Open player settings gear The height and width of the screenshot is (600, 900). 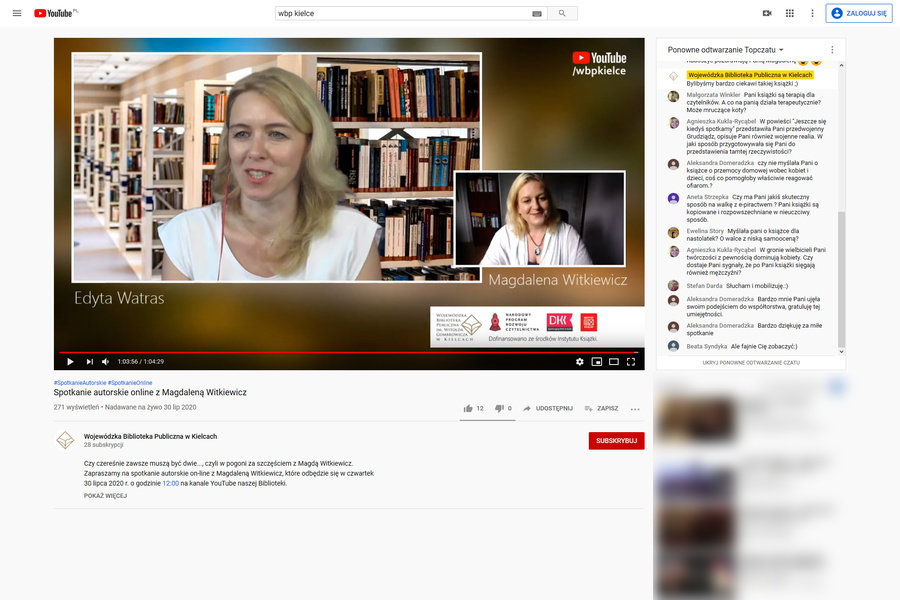tap(579, 362)
